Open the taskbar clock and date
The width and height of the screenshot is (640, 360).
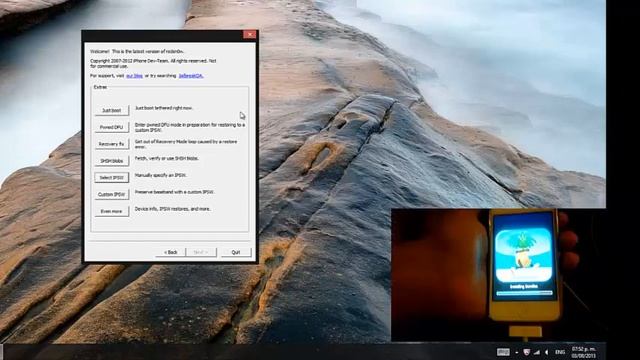[583, 353]
